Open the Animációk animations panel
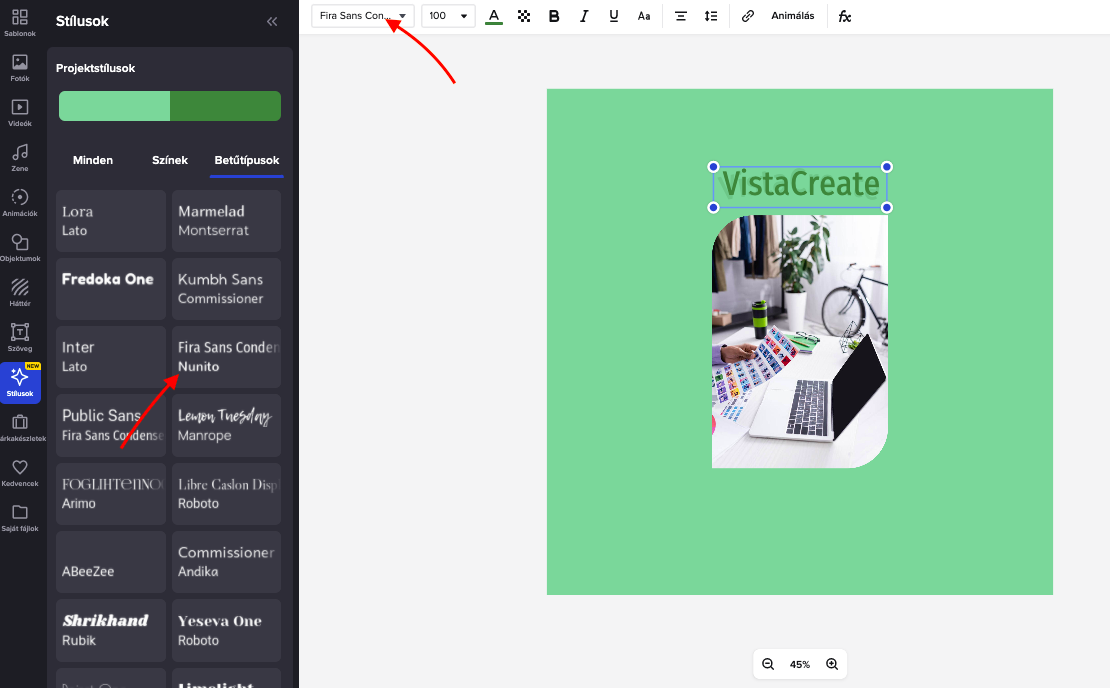 (20, 202)
